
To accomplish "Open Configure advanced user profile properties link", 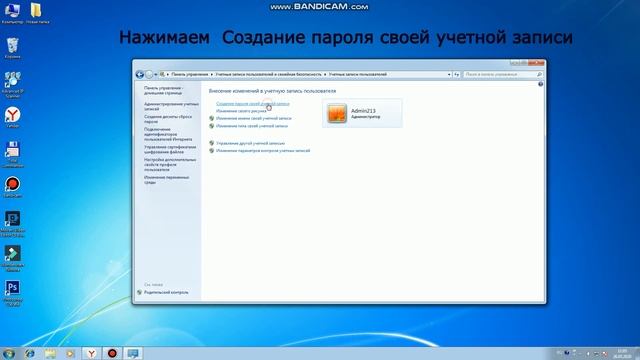I will pos(170,164).
